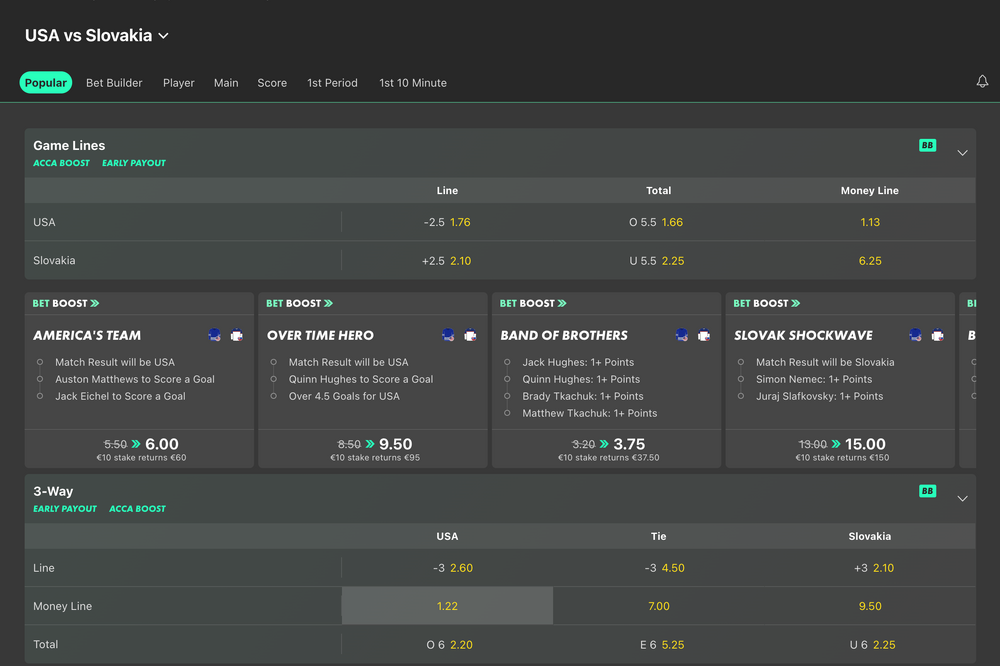Screen dimensions: 1000x666
Task: Click 'Auston Matthews to Score a Goal' text
Action: pos(135,379)
